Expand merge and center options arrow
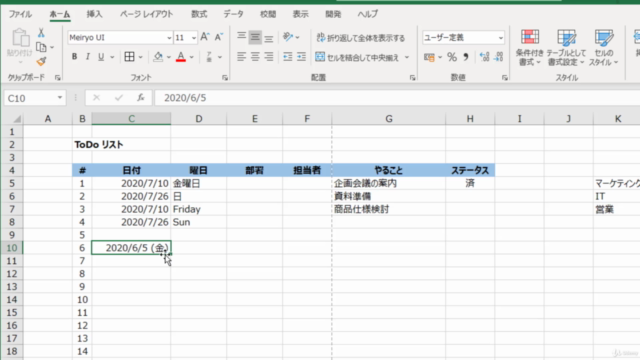The image size is (640, 360). tap(407, 57)
